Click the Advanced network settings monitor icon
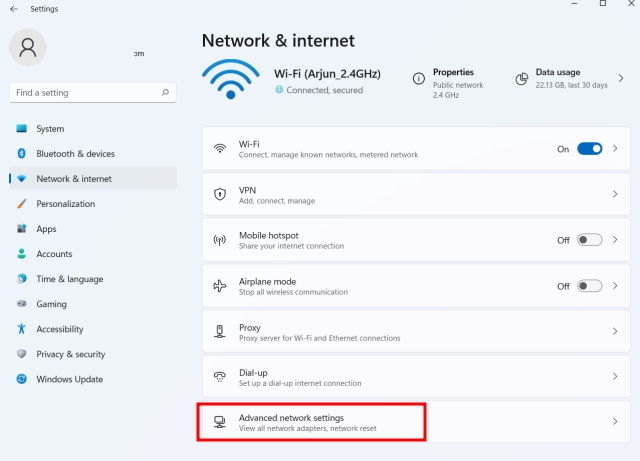Viewport: 640px width, 461px height. coord(220,422)
